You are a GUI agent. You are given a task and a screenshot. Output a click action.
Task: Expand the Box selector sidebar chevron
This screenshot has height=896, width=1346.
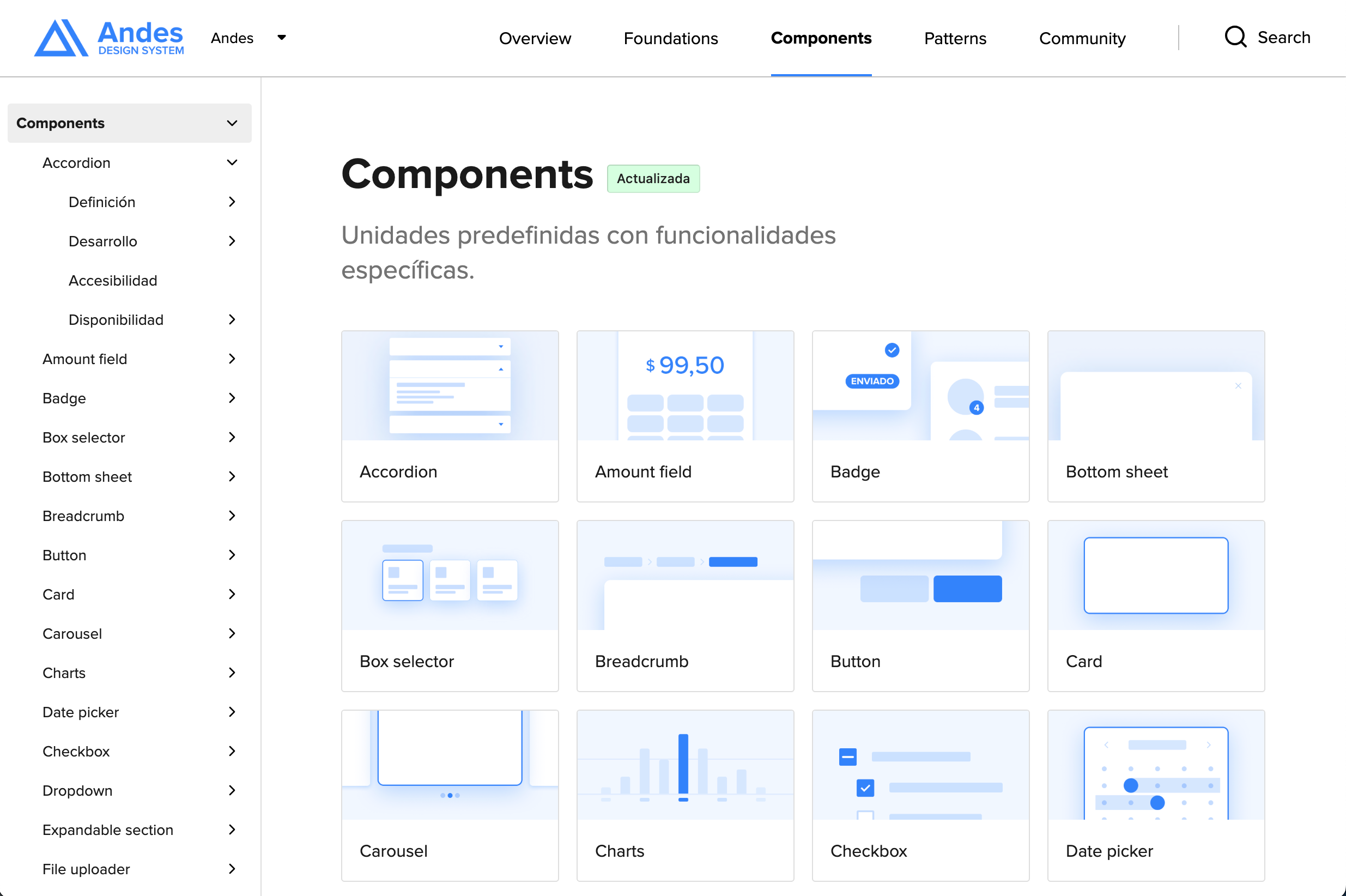[232, 437]
